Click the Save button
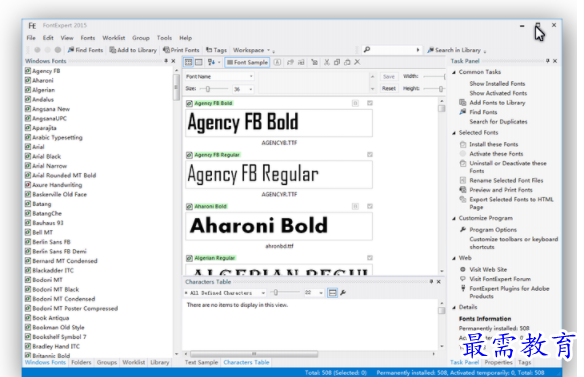Screen dimensions: 584x377 [389, 76]
